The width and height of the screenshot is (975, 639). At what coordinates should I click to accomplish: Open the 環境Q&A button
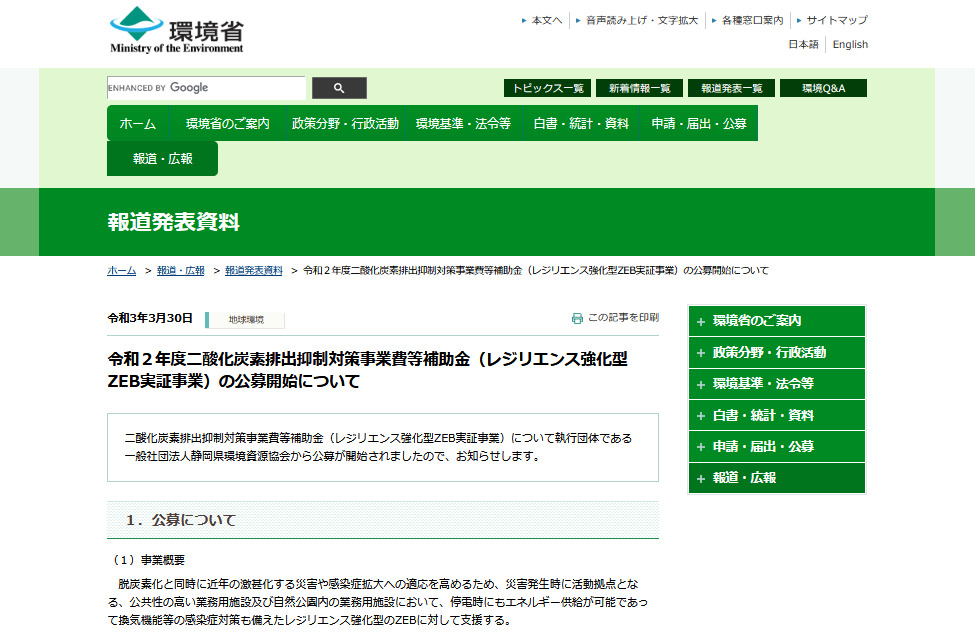(823, 88)
